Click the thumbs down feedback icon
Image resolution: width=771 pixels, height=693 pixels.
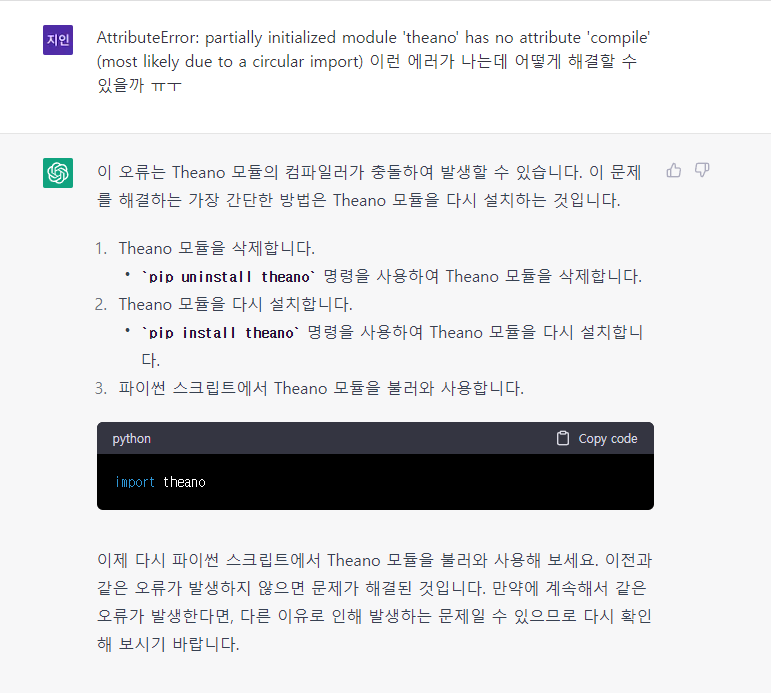pyautogui.click(x=702, y=170)
